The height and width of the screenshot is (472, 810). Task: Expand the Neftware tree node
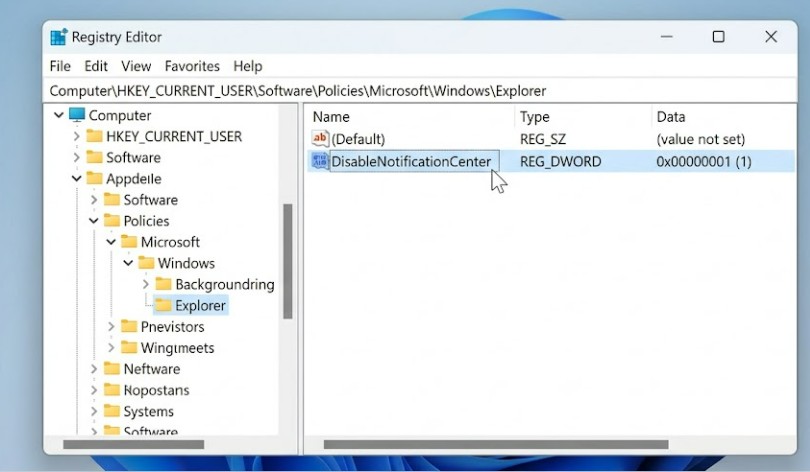pyautogui.click(x=94, y=369)
